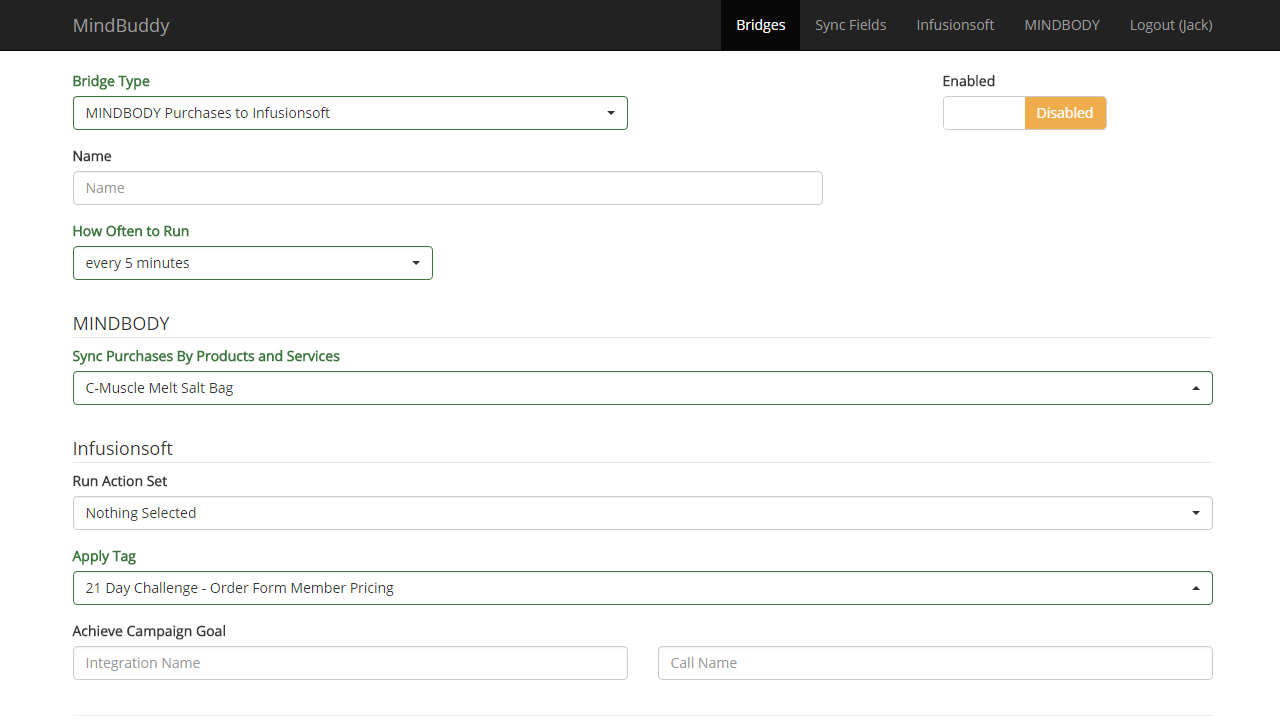Toggle the orange Disabled switch
The image size is (1280, 720).
tap(1064, 113)
